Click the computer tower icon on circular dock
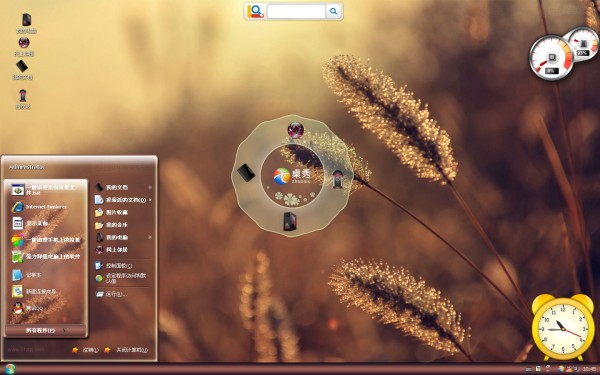 click(x=290, y=221)
